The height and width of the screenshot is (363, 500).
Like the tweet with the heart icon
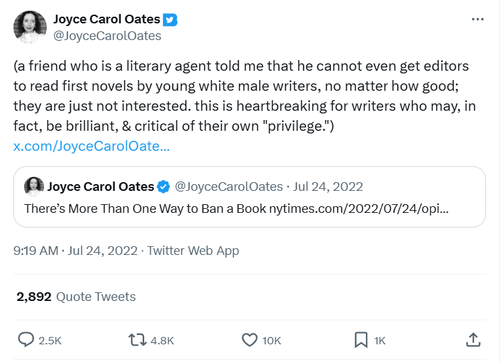(249, 340)
